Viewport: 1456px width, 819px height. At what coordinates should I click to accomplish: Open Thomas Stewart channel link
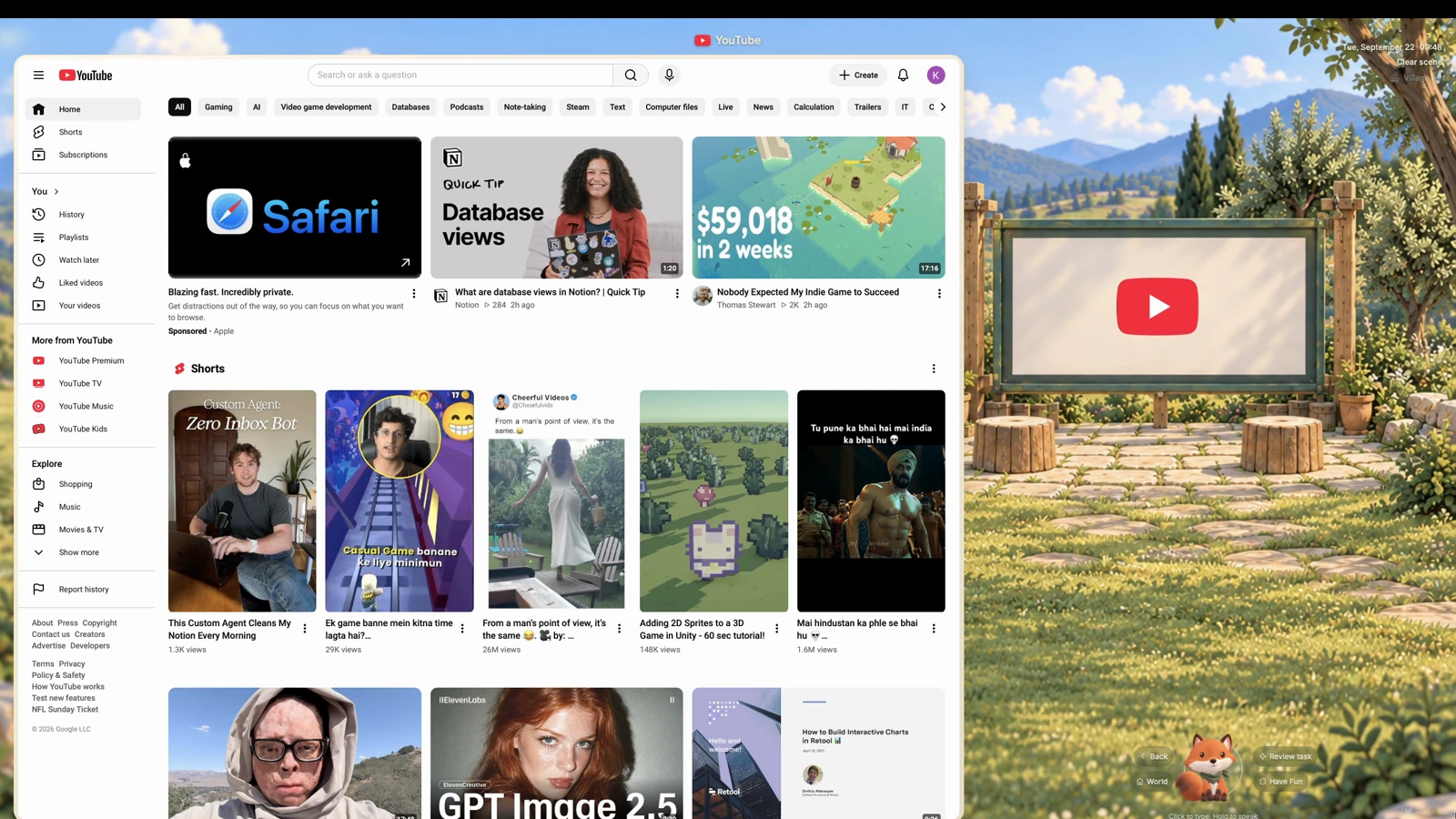(746, 306)
